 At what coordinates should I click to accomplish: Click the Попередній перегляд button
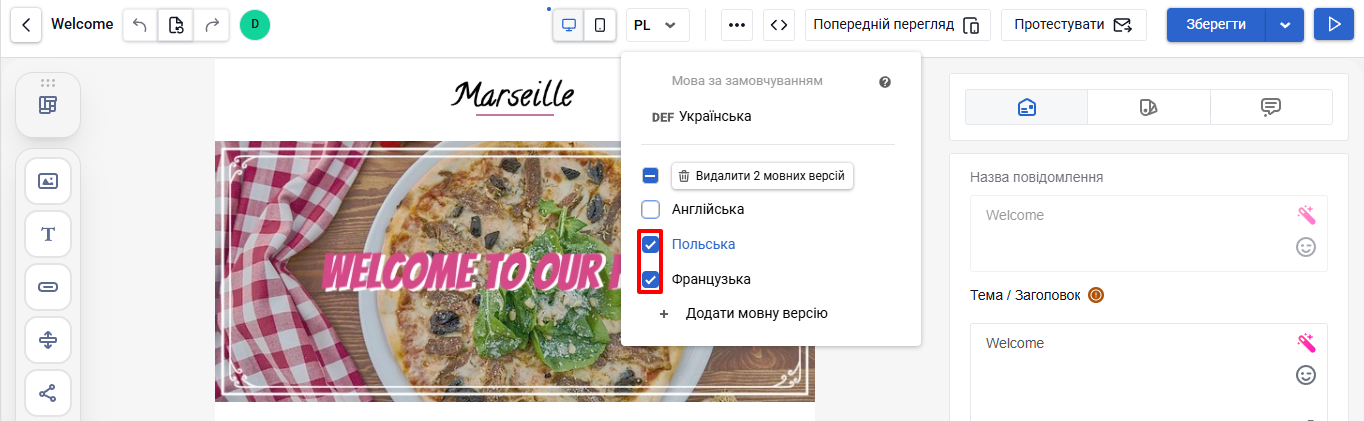click(897, 25)
